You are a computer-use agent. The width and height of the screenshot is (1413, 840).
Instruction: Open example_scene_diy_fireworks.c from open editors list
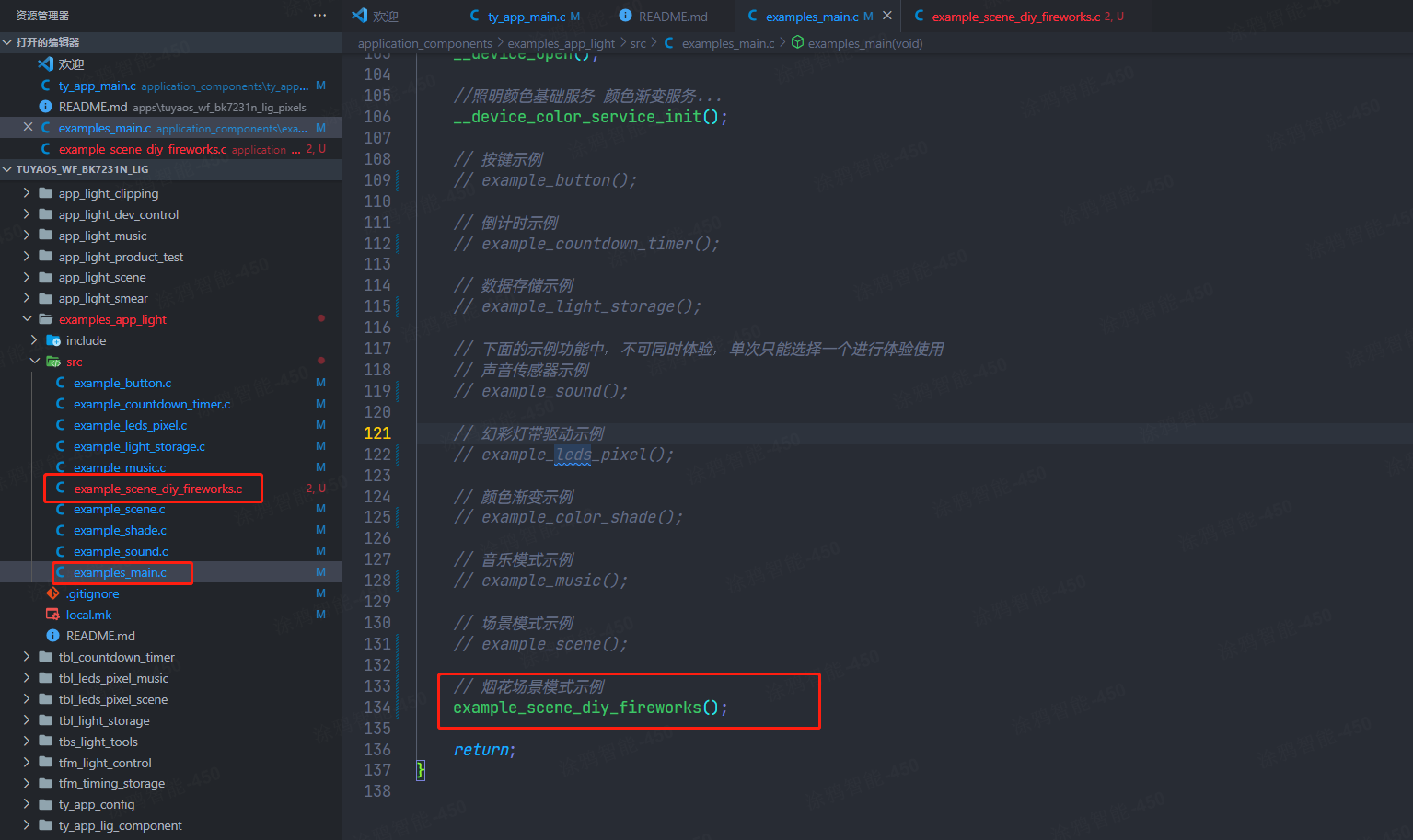coord(143,149)
